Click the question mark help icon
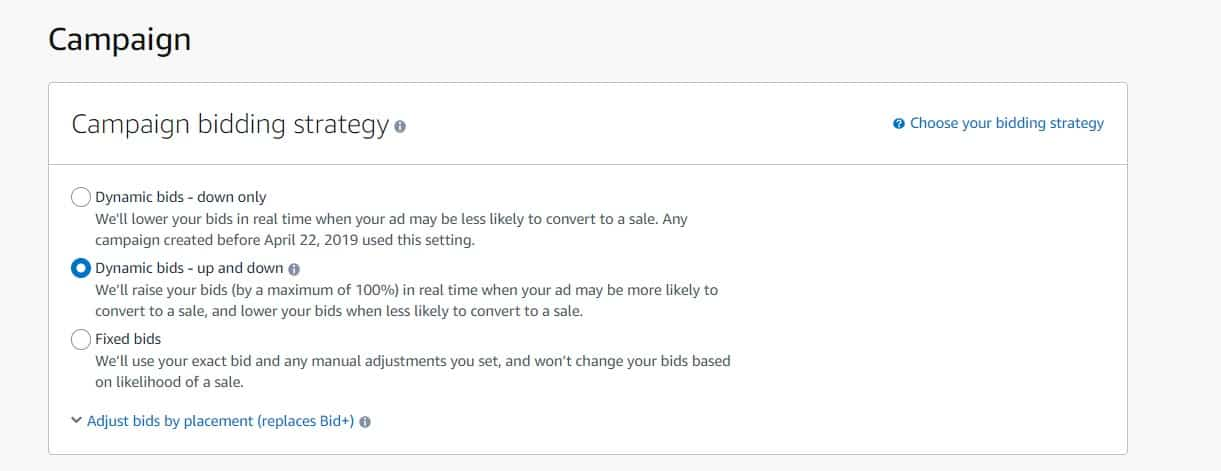This screenshot has height=471, width=1221. [x=899, y=124]
